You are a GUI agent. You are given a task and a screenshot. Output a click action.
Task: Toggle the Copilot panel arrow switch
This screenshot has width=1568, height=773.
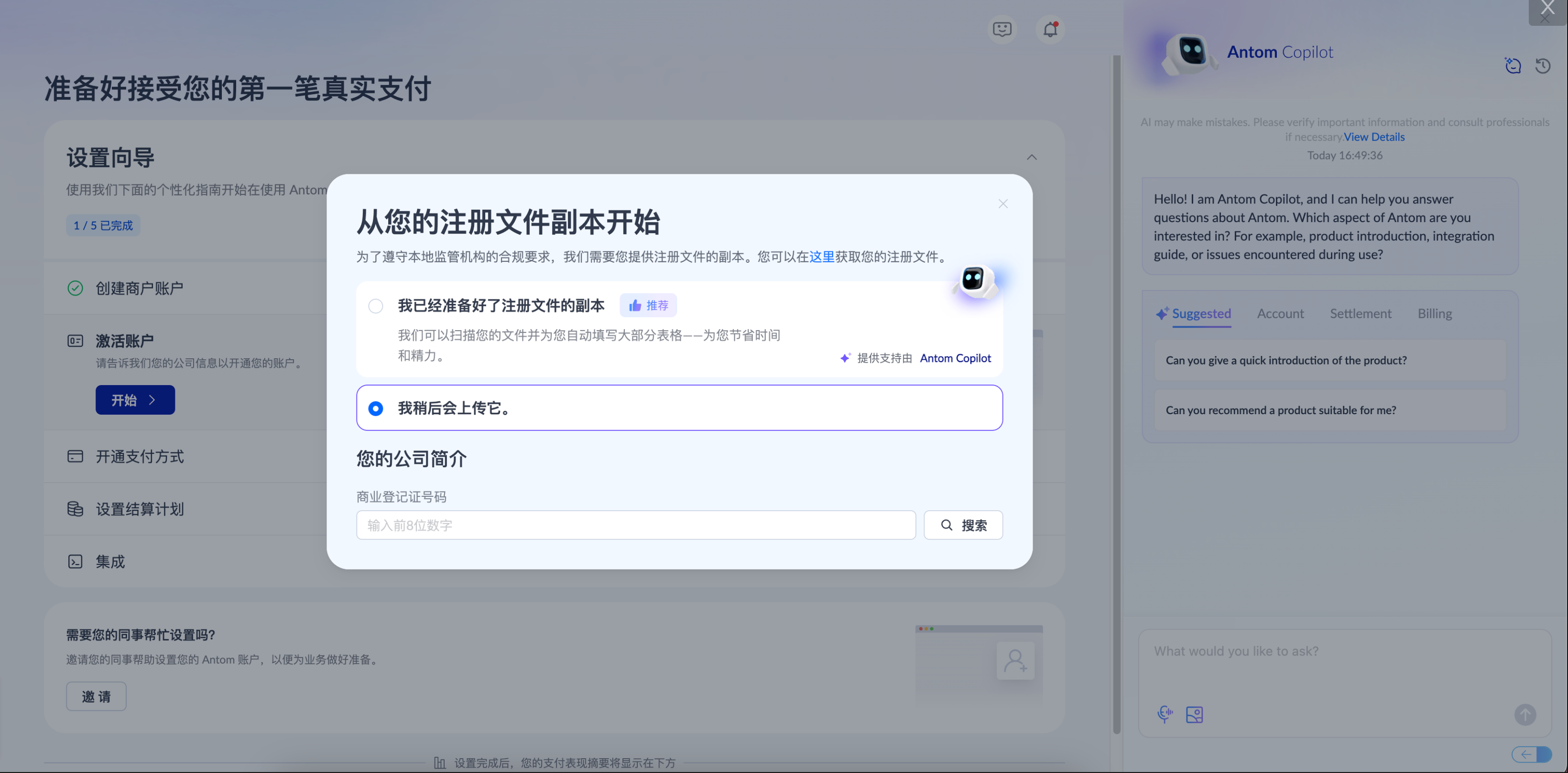tap(1532, 755)
